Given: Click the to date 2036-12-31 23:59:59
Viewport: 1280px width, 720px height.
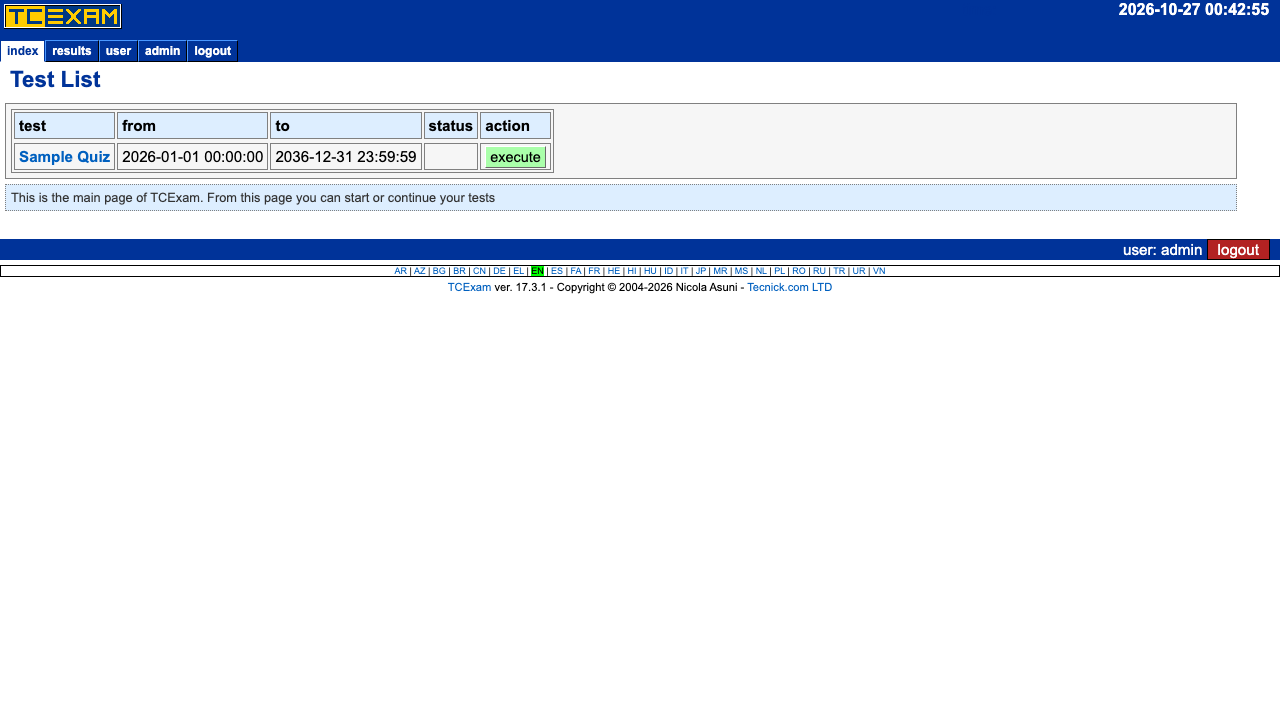Looking at the screenshot, I should point(346,157).
